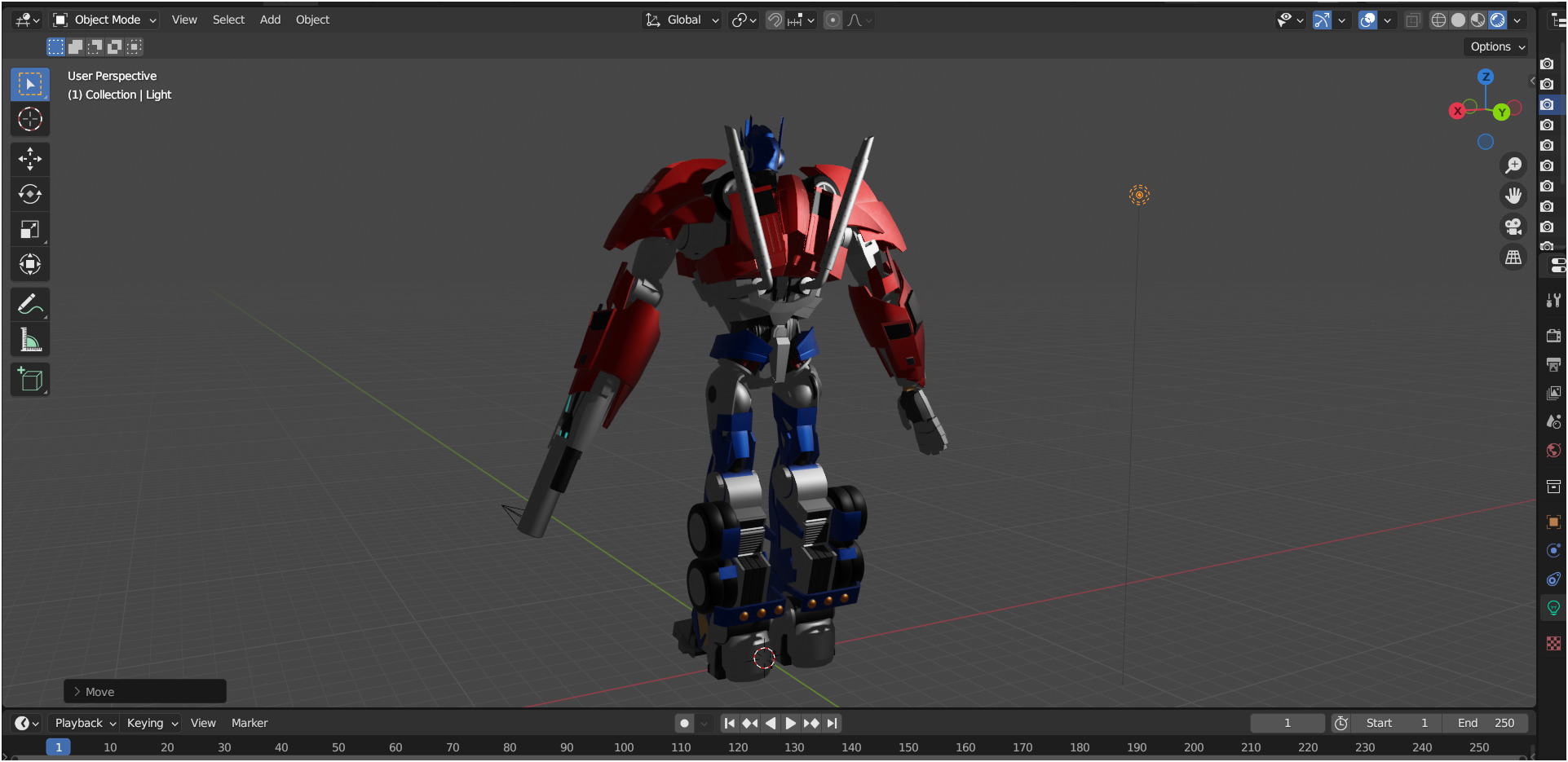1568x762 pixels.
Task: Open the Light data properties tab (green bulb)
Action: 1553,608
